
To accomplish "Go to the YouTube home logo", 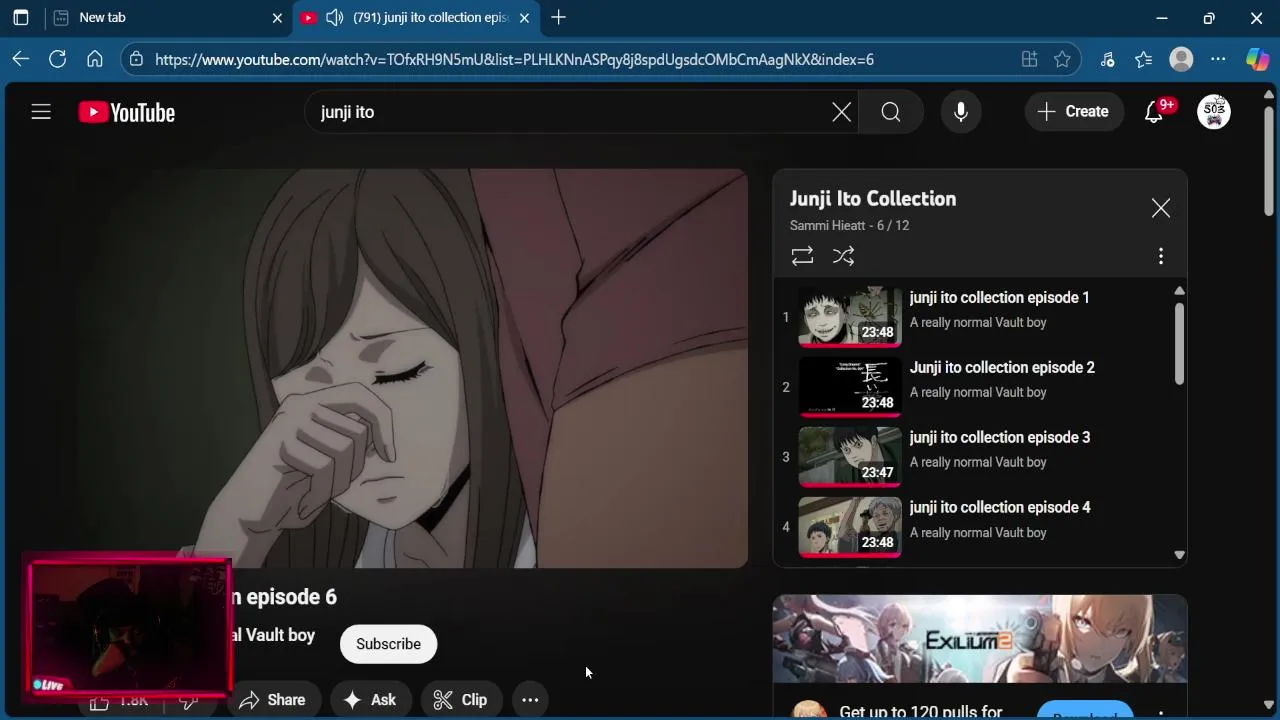I will click(127, 112).
